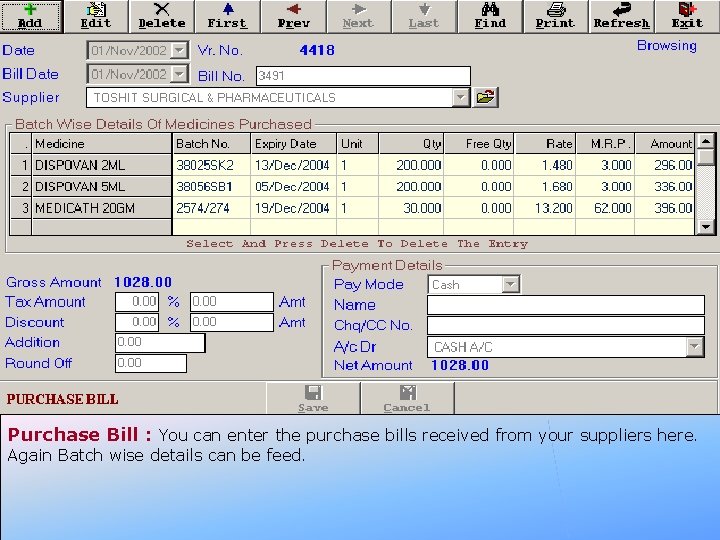Click the payment Name field
Image resolution: width=720 pixels, height=540 pixels.
coord(566,305)
